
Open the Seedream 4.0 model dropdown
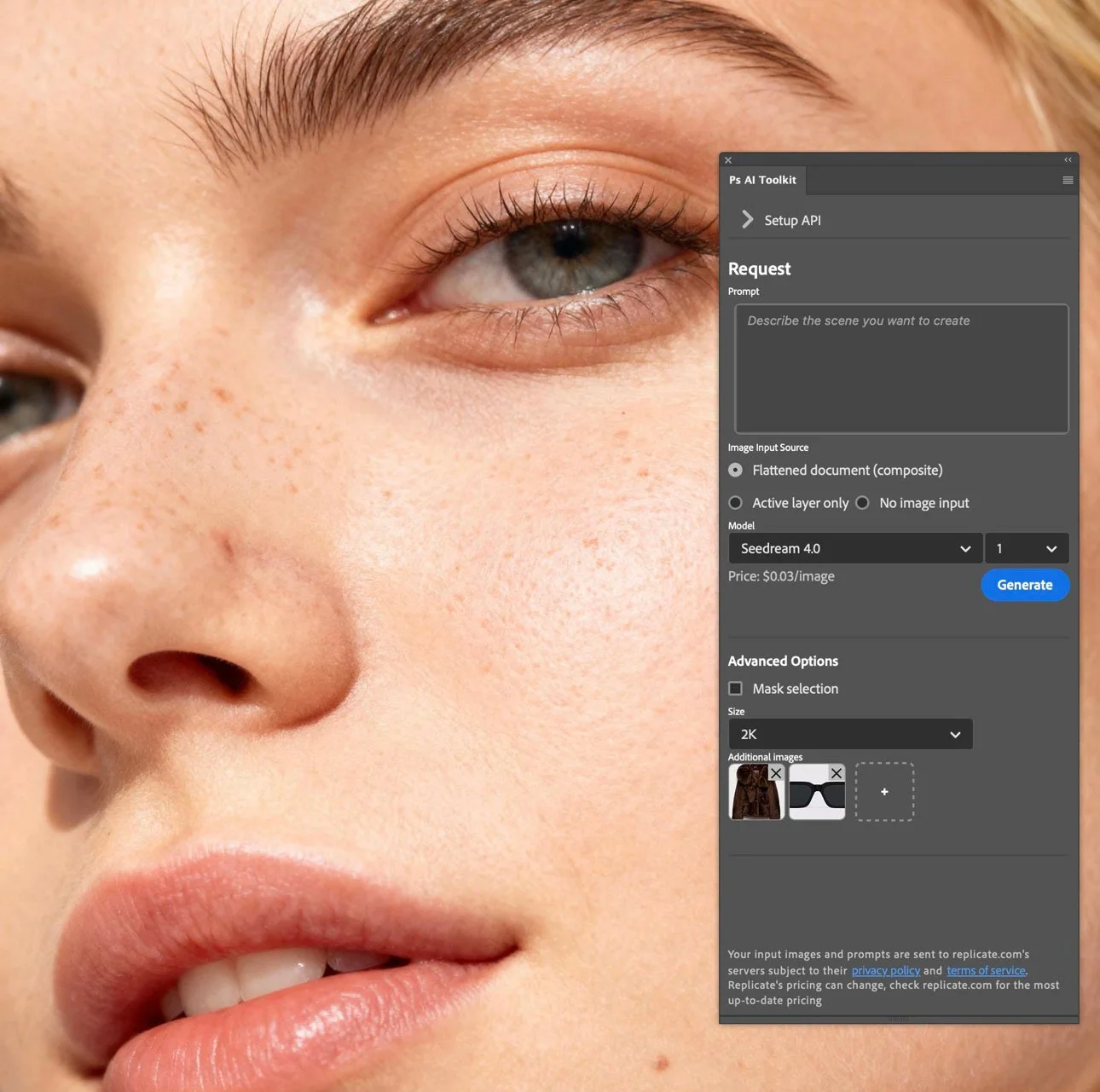pos(854,548)
